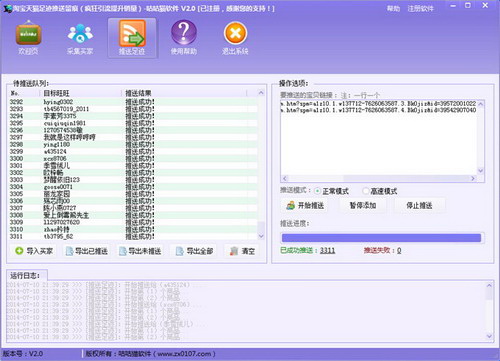Select row 3299 a435124
Viewport: 500px width, 361px height.
(133, 151)
